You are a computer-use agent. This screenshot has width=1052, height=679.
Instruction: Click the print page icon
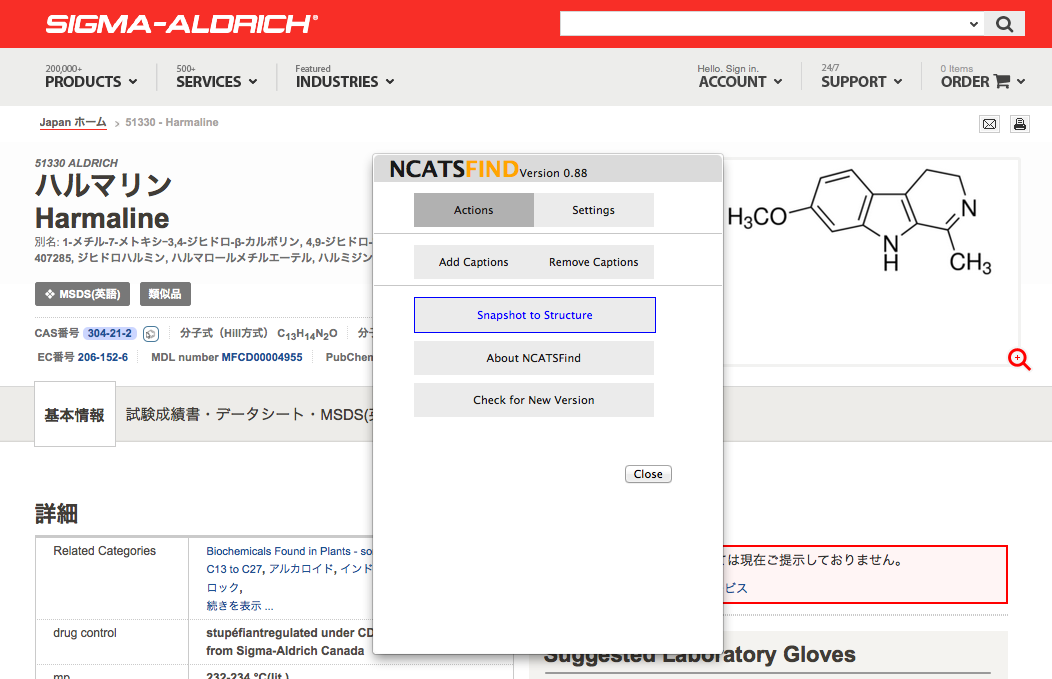pyautogui.click(x=1020, y=124)
